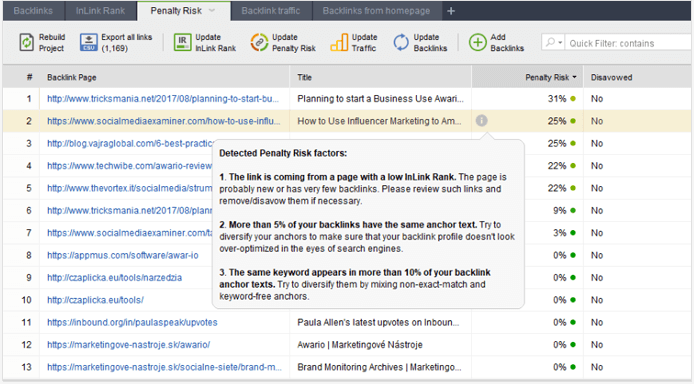Image resolution: width=694 pixels, height=384 pixels.
Task: Select the 'Paula Allen's latest upvotes on Inboun...' title
Action: coord(378,323)
